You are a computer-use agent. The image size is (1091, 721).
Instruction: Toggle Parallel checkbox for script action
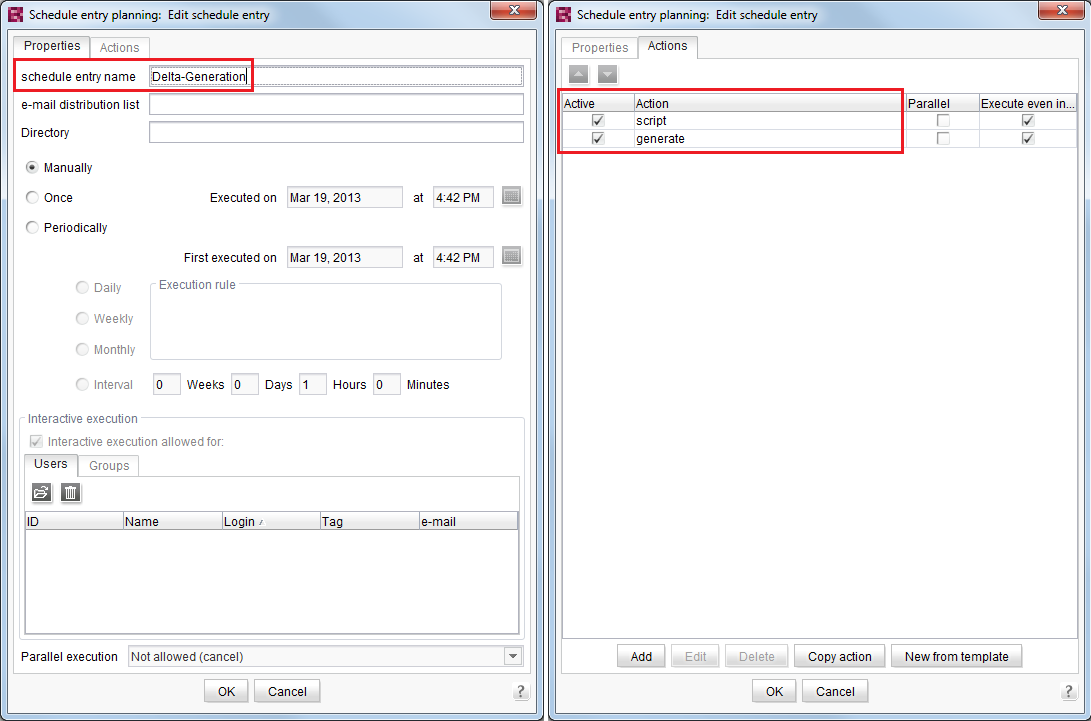pos(943,120)
